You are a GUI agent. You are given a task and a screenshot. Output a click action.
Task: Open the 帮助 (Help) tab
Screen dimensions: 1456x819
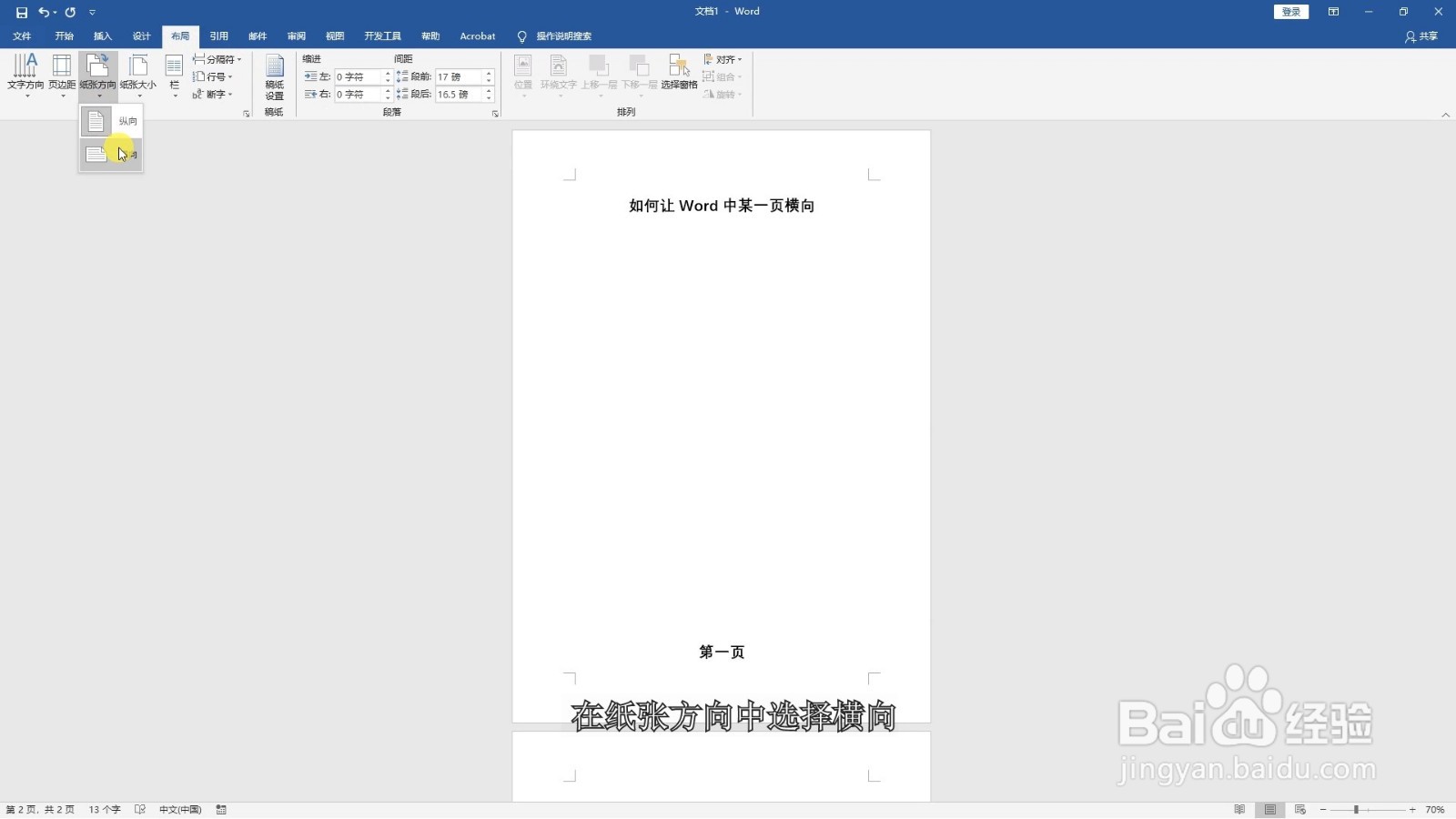[x=430, y=36]
